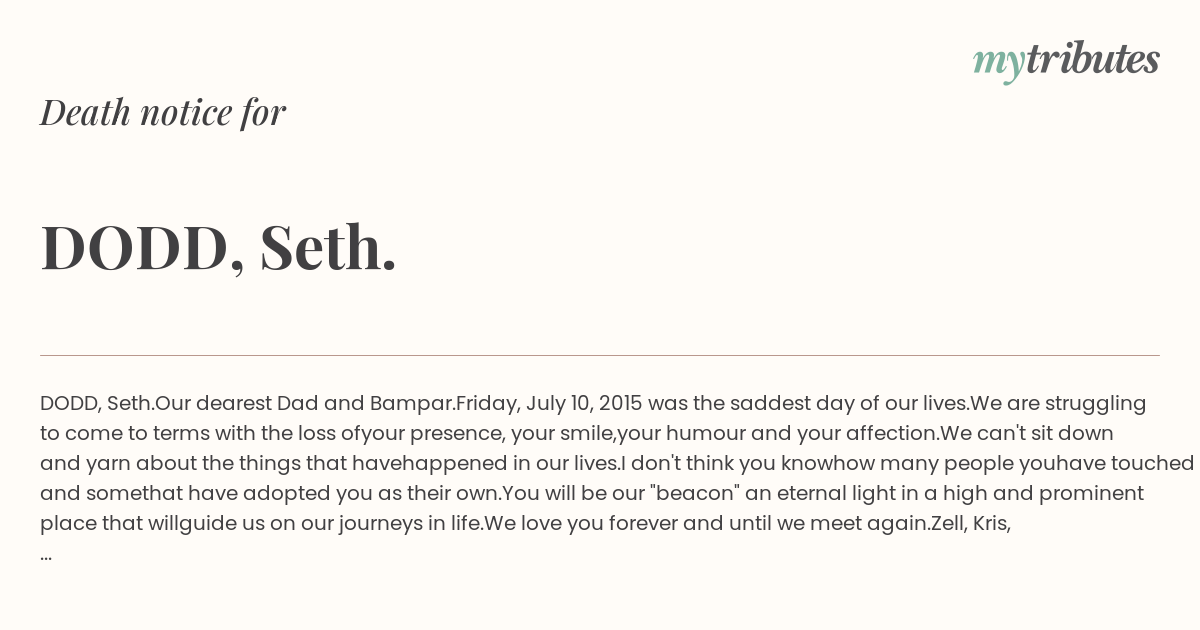
Task: Click the word "DODD" in the large title
Action: click(x=135, y=246)
